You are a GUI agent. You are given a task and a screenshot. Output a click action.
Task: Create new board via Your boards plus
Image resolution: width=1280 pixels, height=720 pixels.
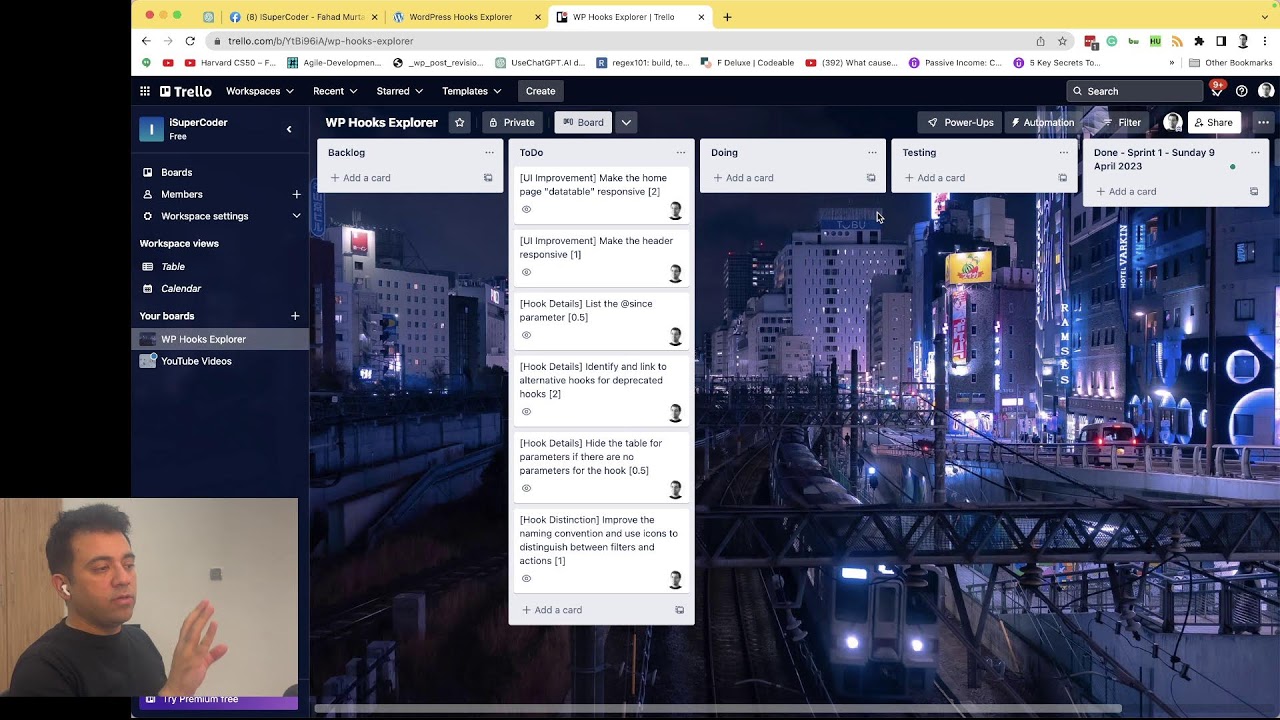295,316
